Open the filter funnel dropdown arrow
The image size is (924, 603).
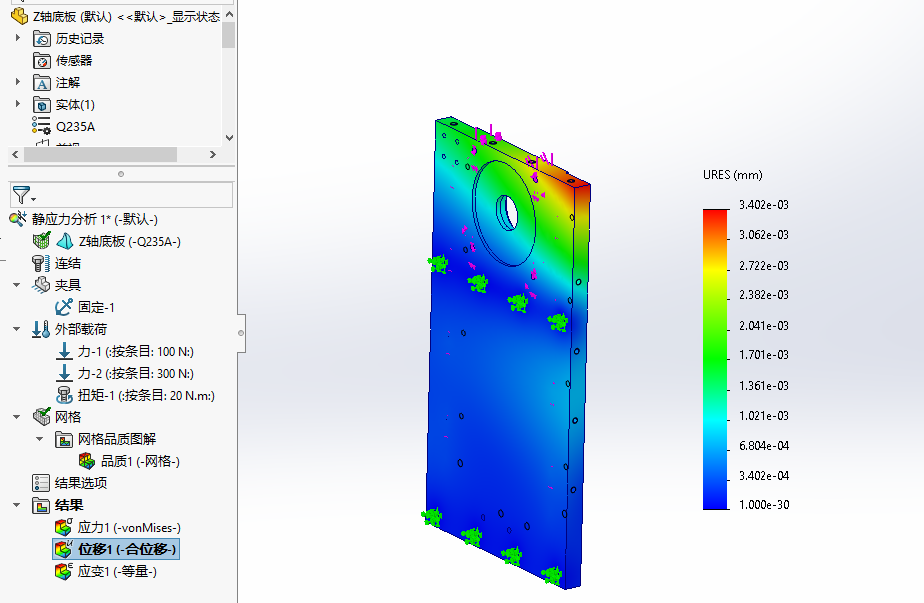tap(33, 199)
